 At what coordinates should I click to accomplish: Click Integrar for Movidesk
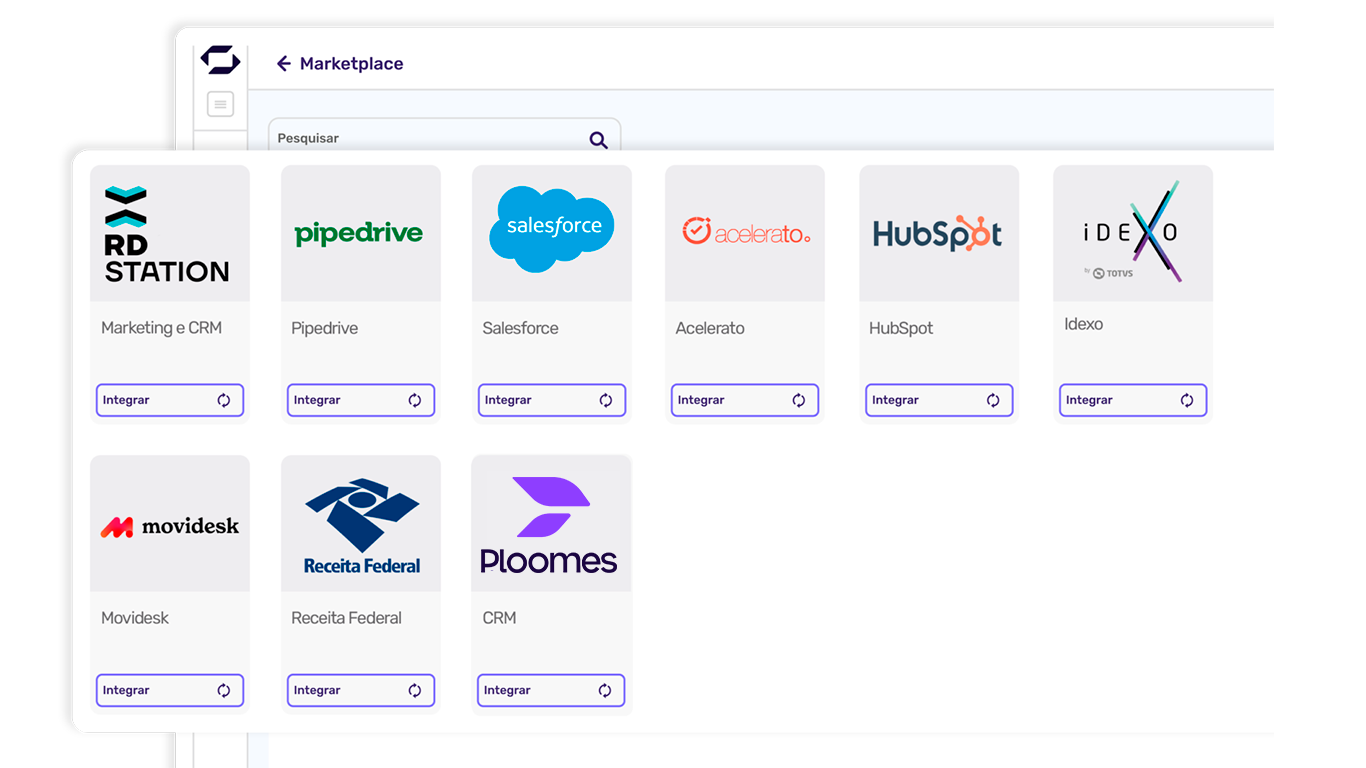170,690
